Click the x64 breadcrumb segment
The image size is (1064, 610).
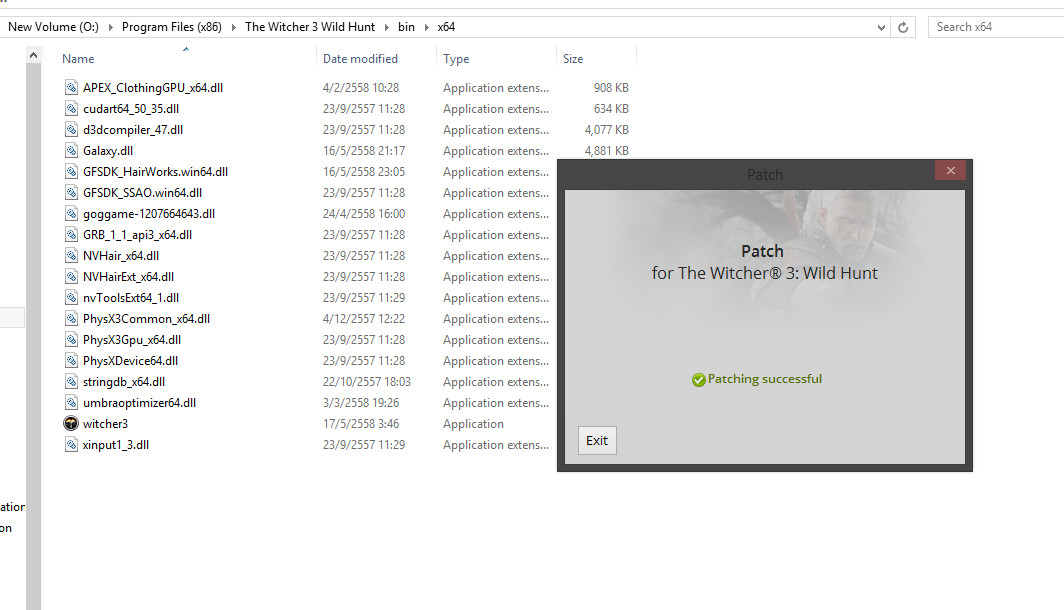pos(446,27)
